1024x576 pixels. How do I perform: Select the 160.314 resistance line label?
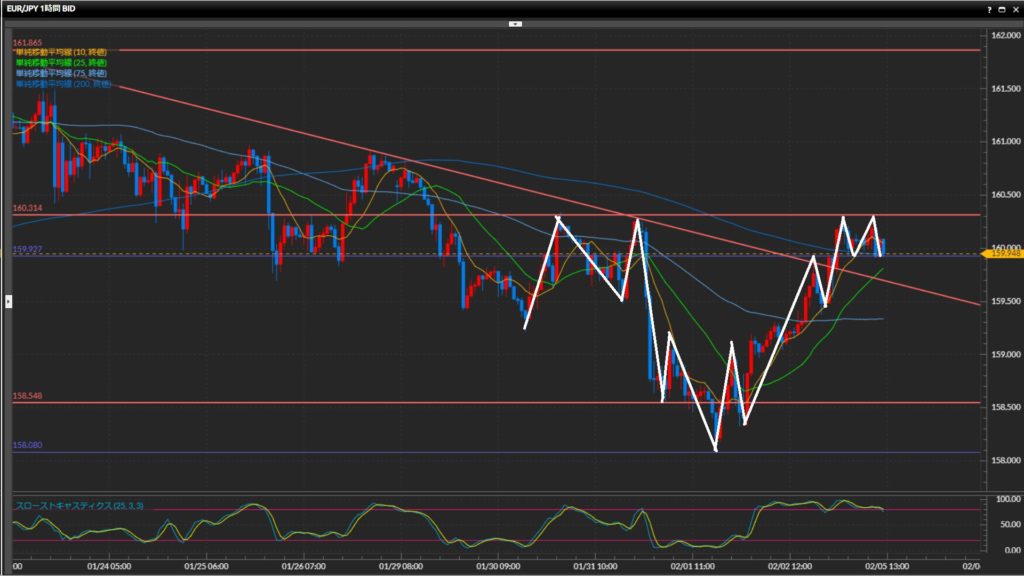26,209
